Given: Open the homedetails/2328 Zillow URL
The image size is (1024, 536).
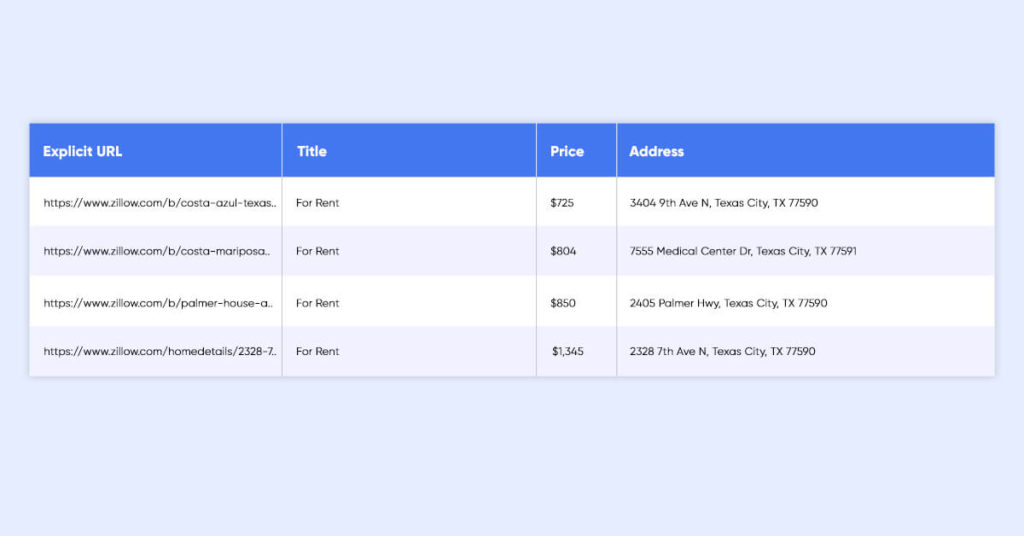Looking at the screenshot, I should (x=161, y=351).
